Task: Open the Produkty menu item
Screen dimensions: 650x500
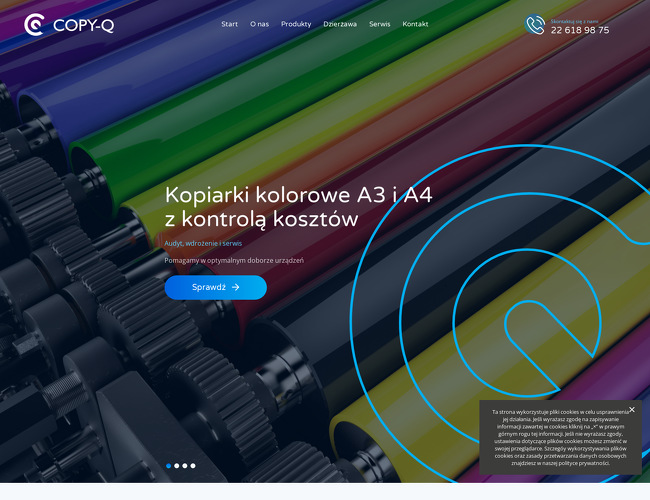Action: (296, 24)
